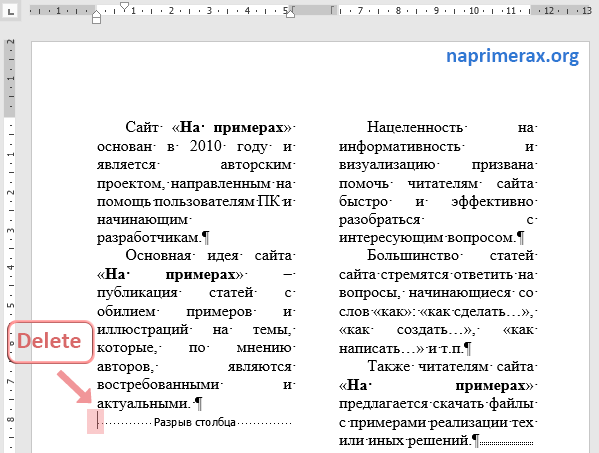
Task: Click the word 'интересующим'
Action: point(391,238)
